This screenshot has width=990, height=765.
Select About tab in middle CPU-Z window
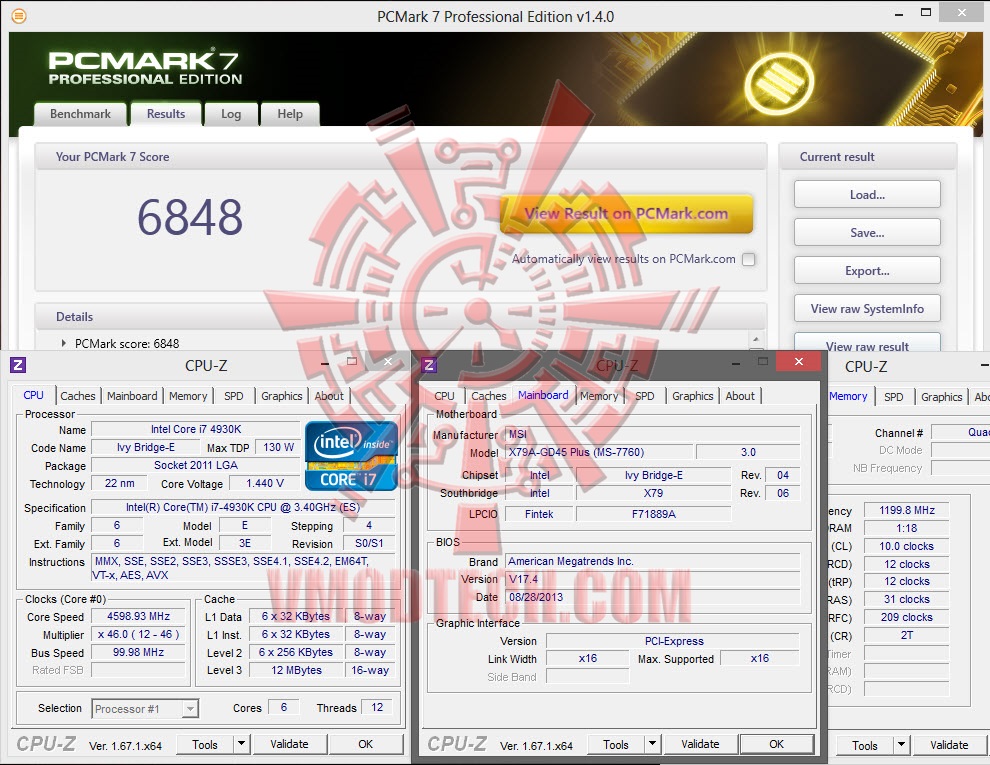[740, 396]
